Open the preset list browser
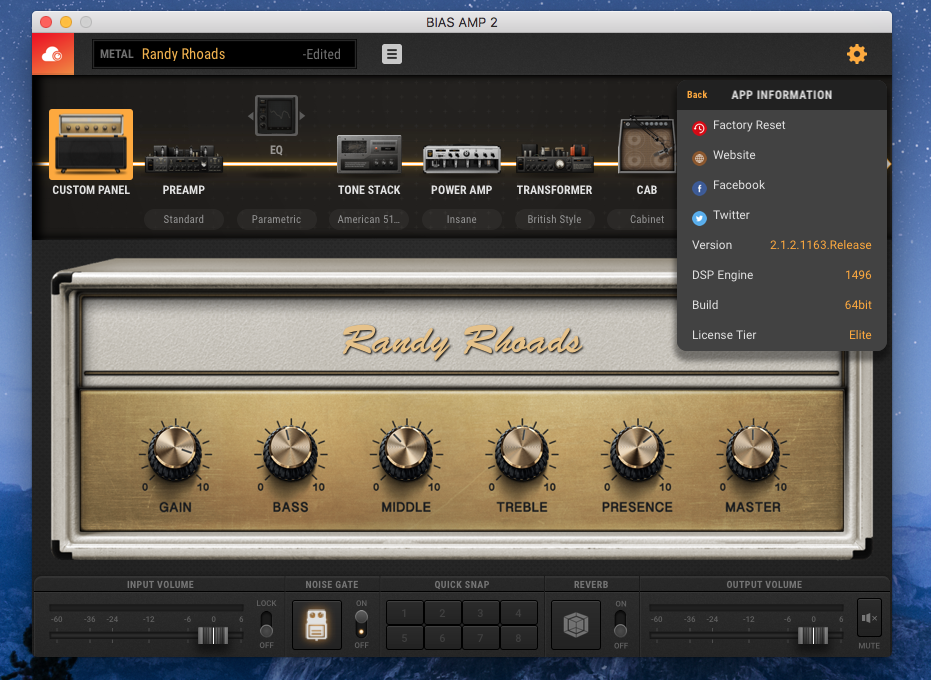This screenshot has width=931, height=680. (391, 53)
